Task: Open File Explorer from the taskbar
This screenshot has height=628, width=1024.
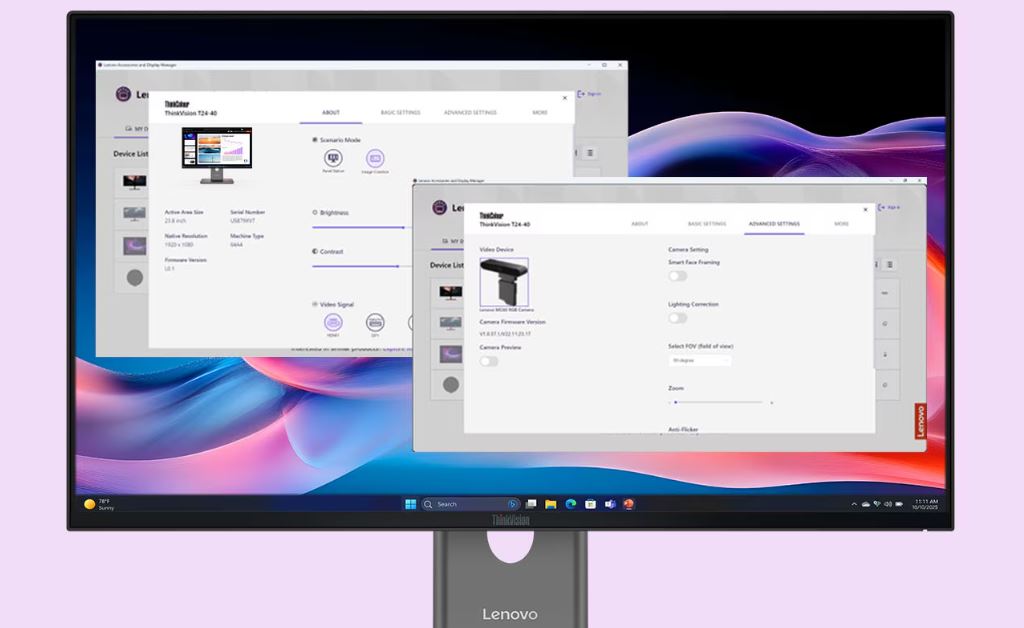Action: [x=551, y=504]
